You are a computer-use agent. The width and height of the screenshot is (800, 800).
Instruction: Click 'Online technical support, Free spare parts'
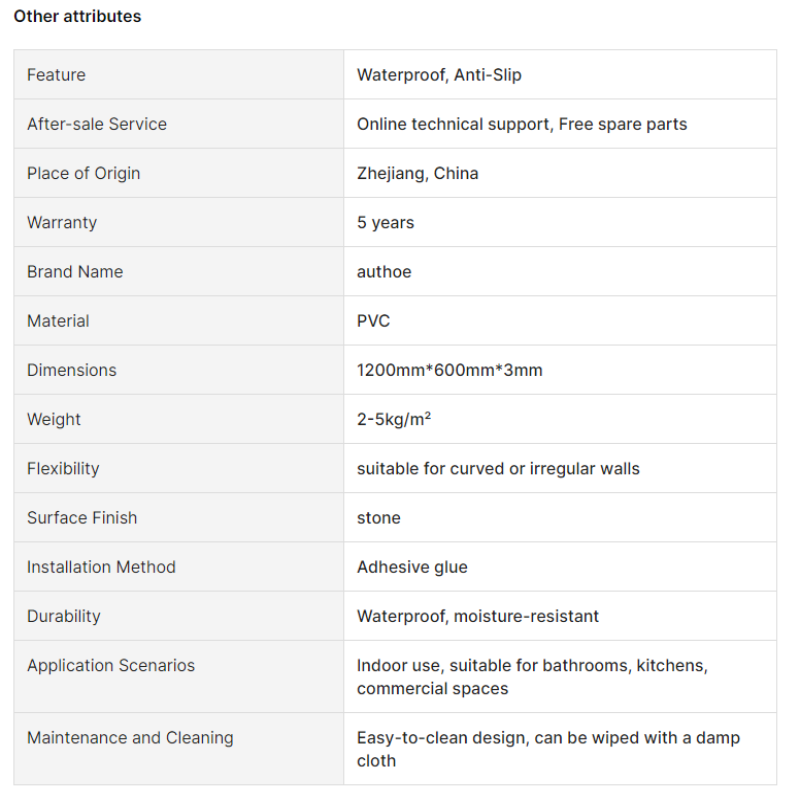[x=522, y=124]
